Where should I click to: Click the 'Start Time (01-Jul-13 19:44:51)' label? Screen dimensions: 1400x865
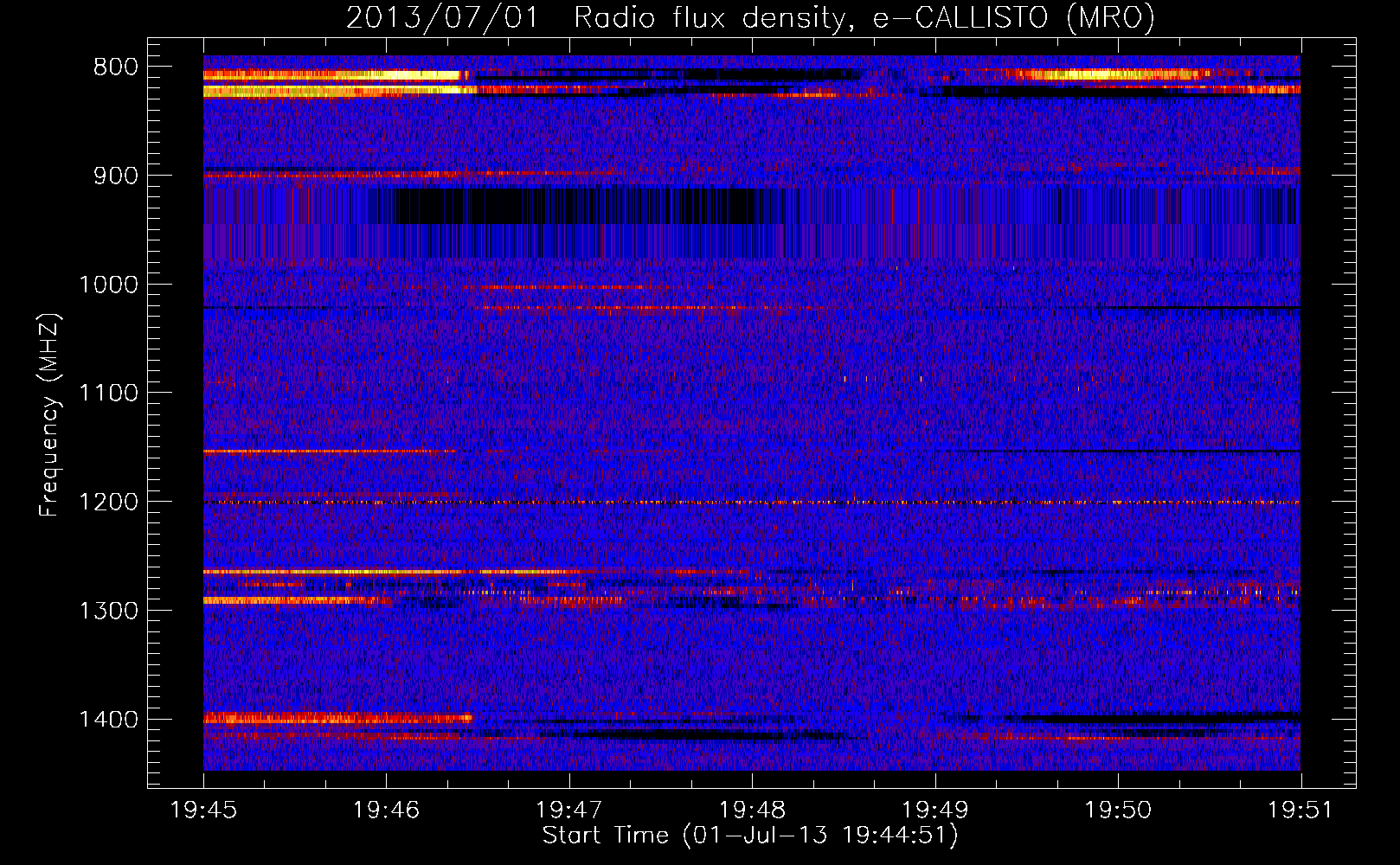[x=750, y=836]
